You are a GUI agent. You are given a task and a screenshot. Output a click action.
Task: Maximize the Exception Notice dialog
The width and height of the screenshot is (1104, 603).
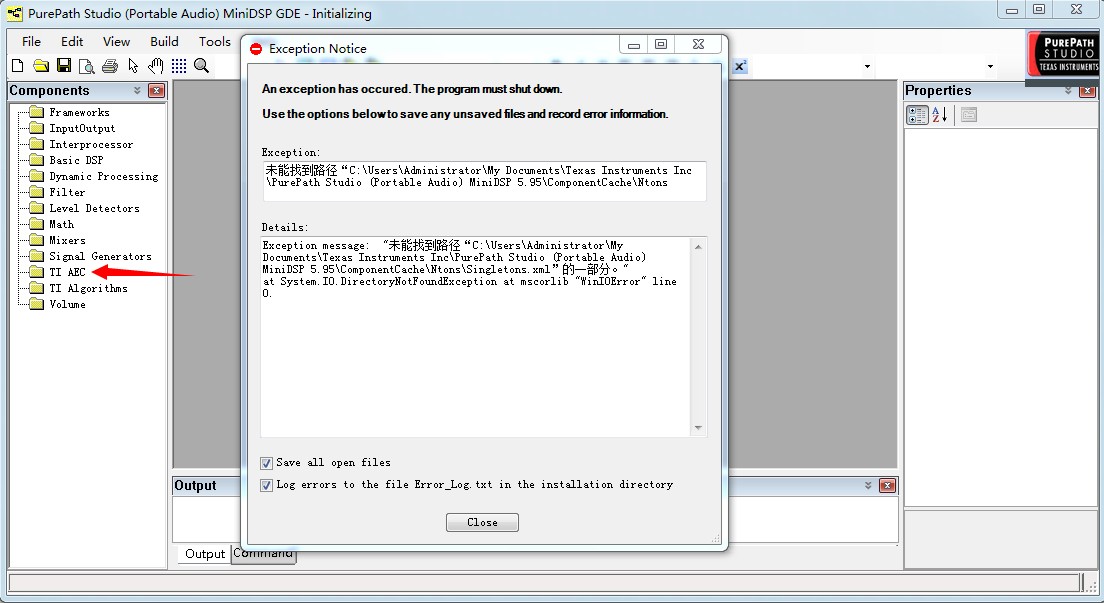point(660,44)
